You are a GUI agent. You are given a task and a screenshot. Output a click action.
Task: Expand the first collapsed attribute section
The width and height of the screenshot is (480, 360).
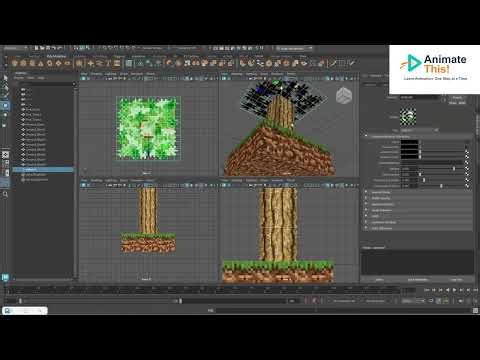[366, 192]
